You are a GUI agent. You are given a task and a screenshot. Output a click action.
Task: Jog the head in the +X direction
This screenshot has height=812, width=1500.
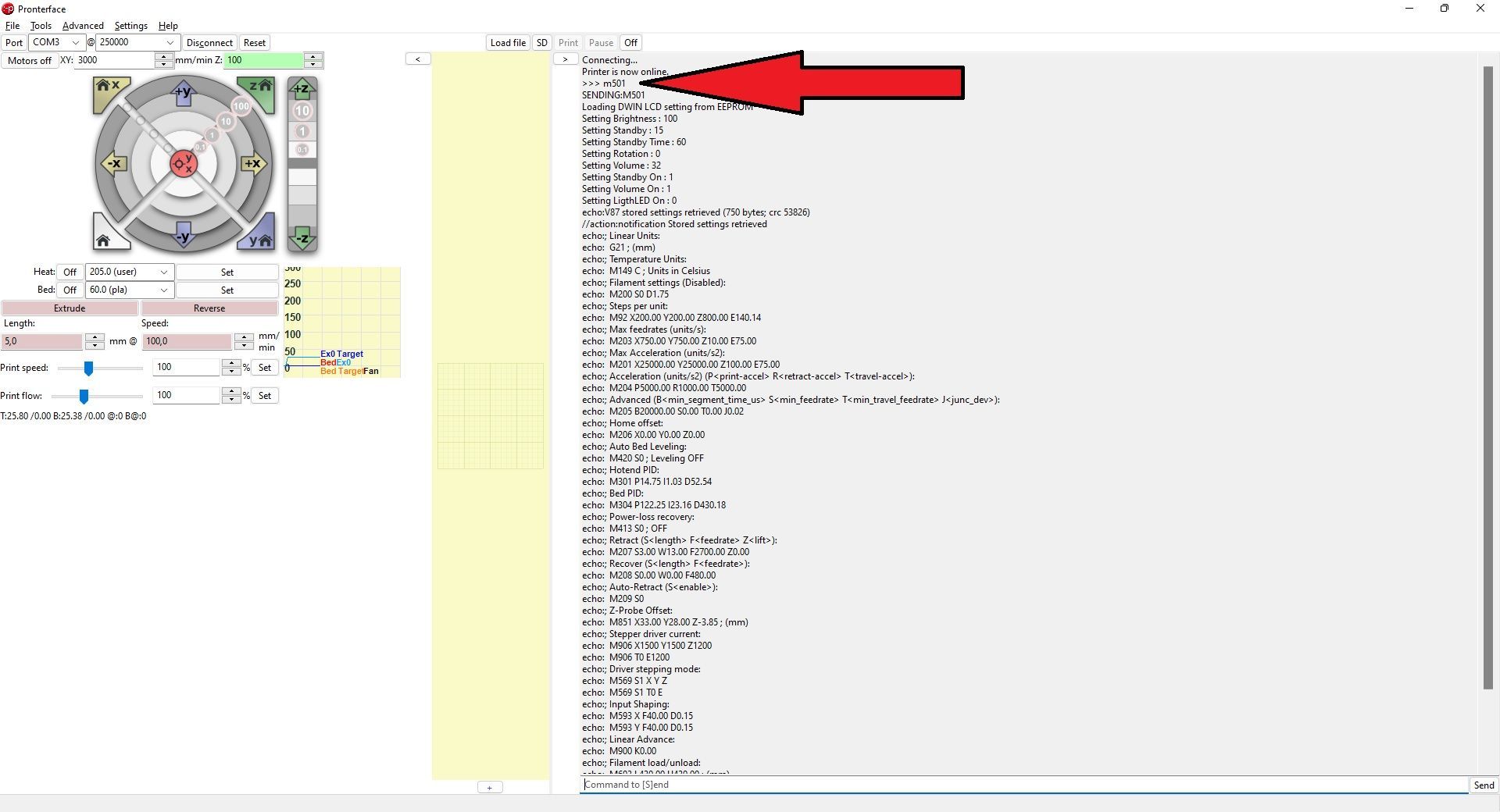(253, 164)
